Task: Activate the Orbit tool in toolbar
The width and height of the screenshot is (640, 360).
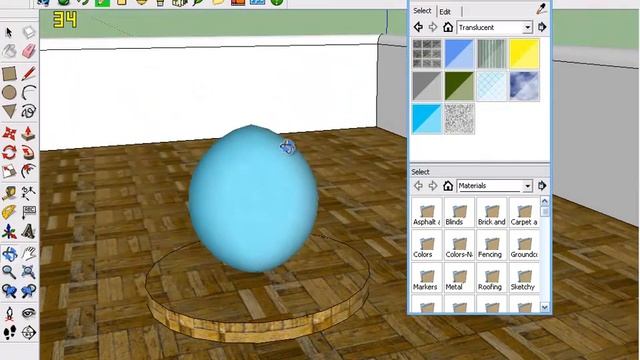Action: click(9, 253)
